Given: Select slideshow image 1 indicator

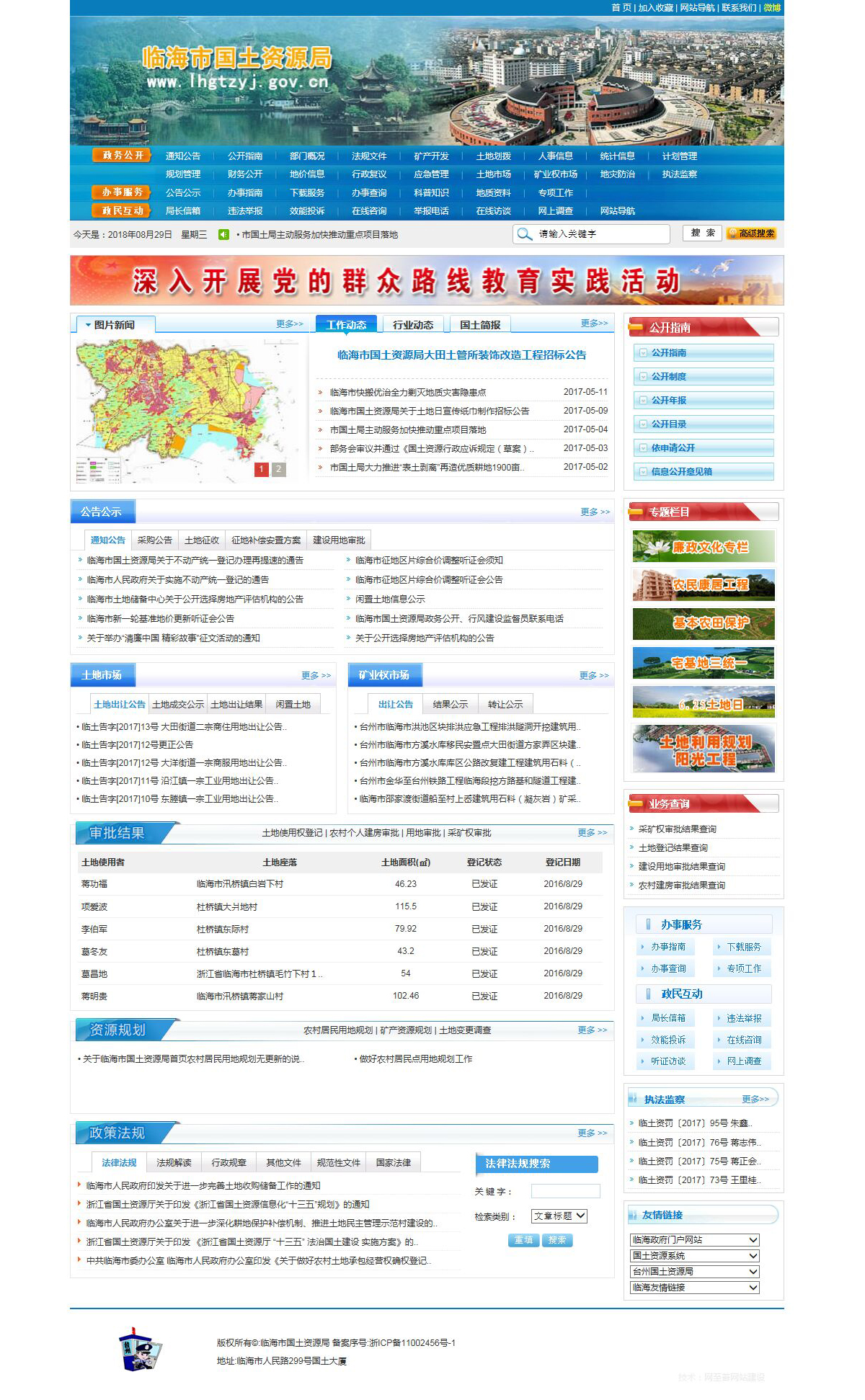Looking at the screenshot, I should 261,469.
